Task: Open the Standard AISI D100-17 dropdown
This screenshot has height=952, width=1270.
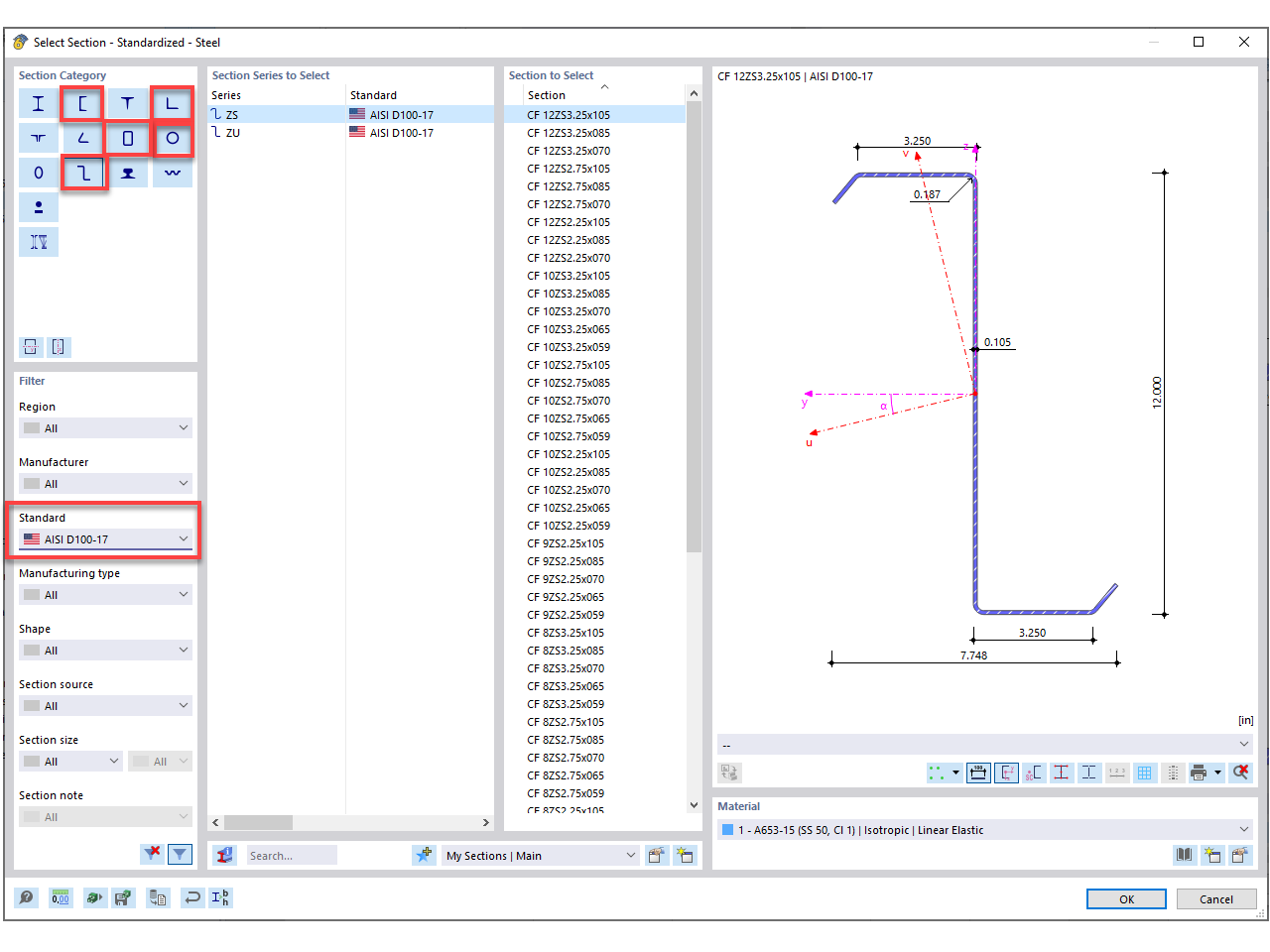Action: point(105,539)
